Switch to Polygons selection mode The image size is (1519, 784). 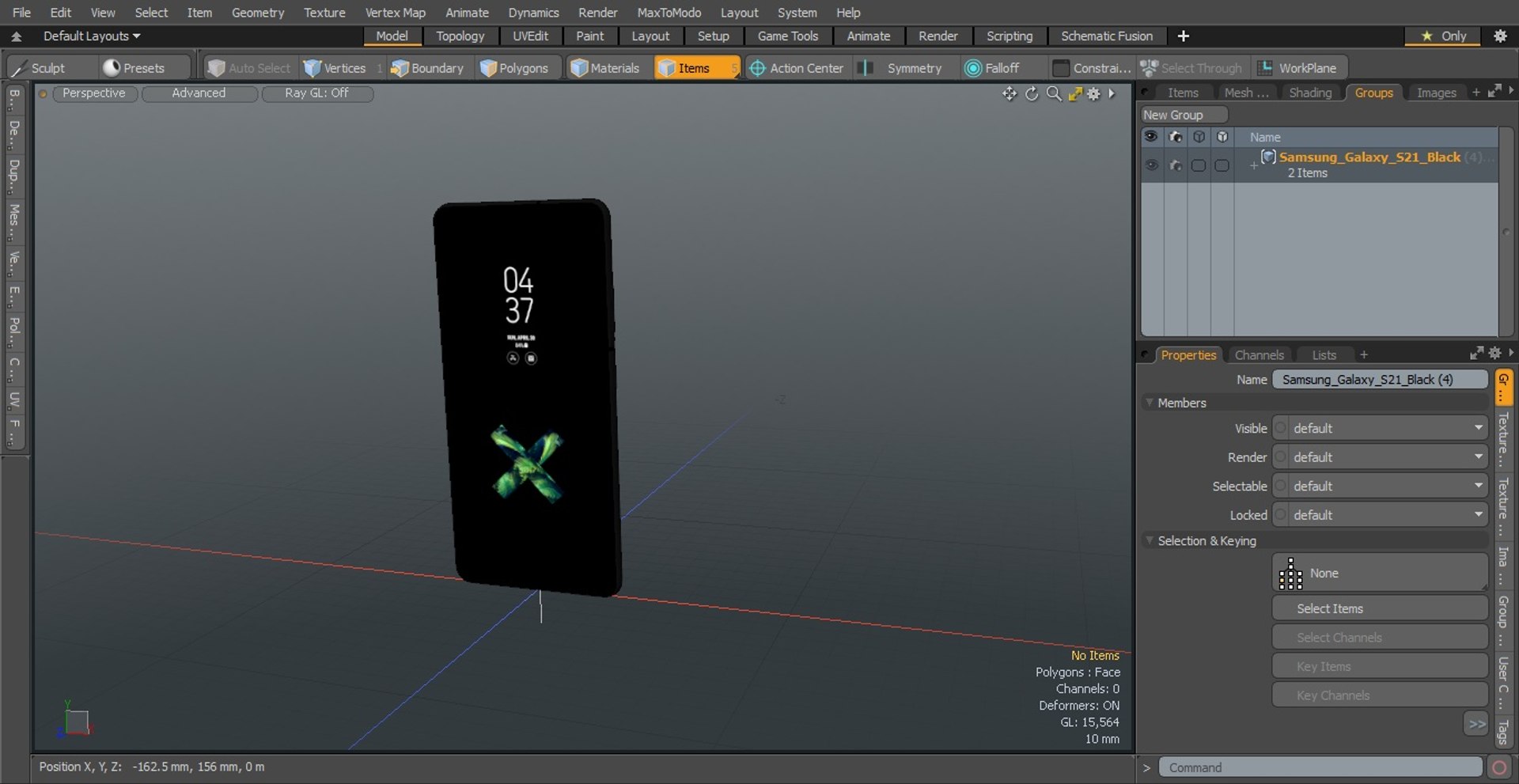(x=514, y=68)
